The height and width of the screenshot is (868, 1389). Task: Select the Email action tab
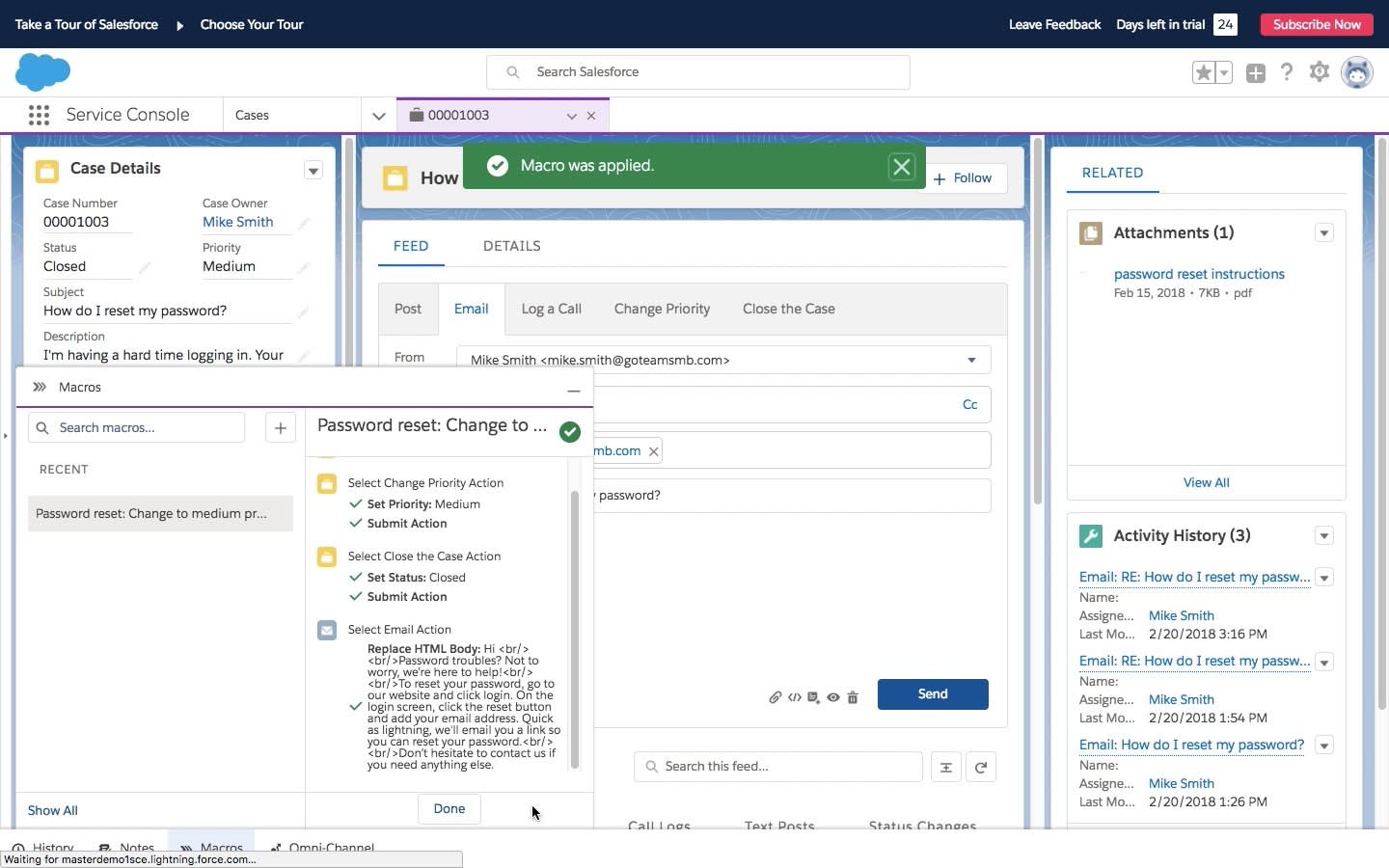click(472, 309)
